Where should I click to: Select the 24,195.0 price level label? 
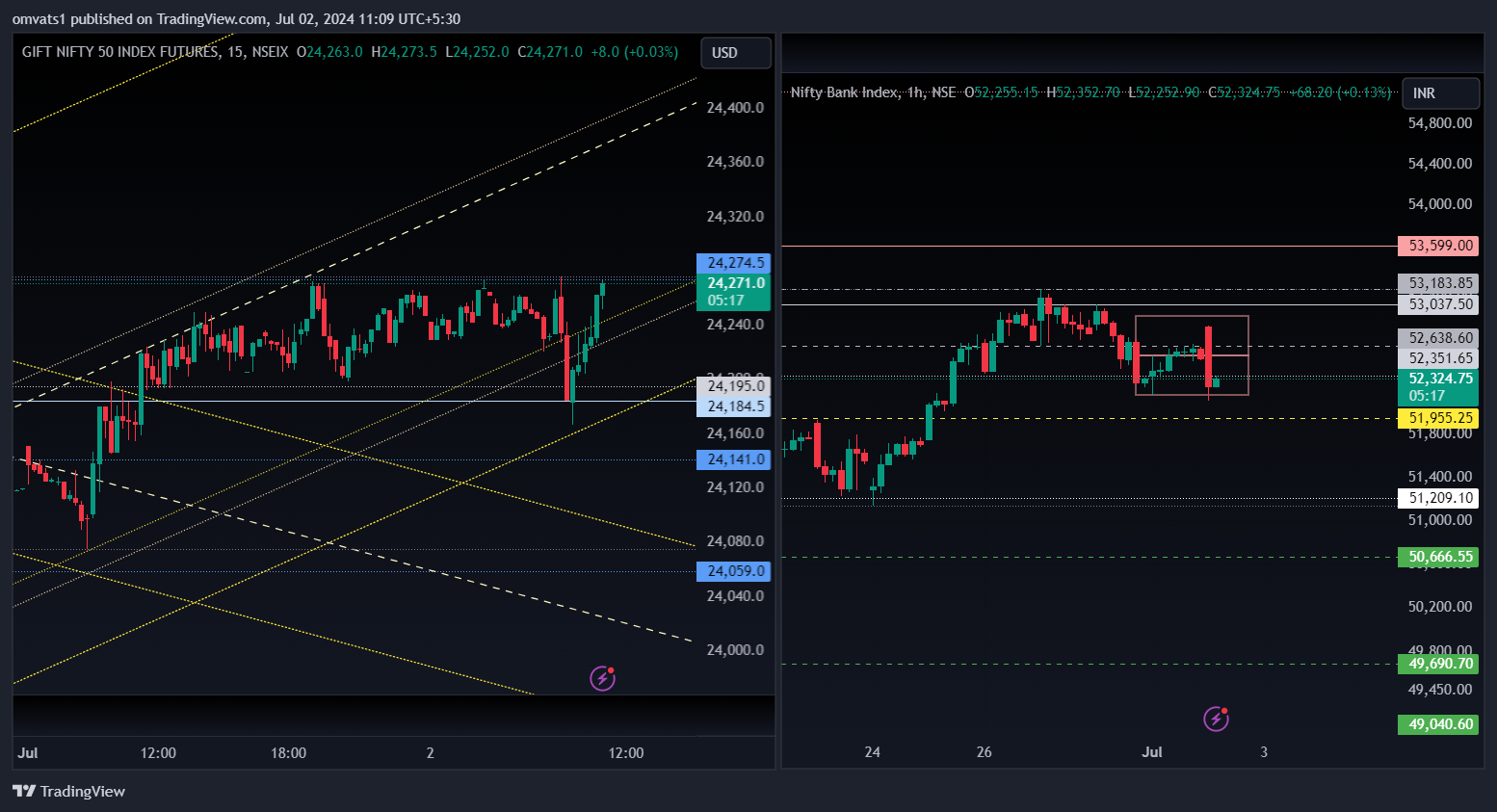coord(733,386)
